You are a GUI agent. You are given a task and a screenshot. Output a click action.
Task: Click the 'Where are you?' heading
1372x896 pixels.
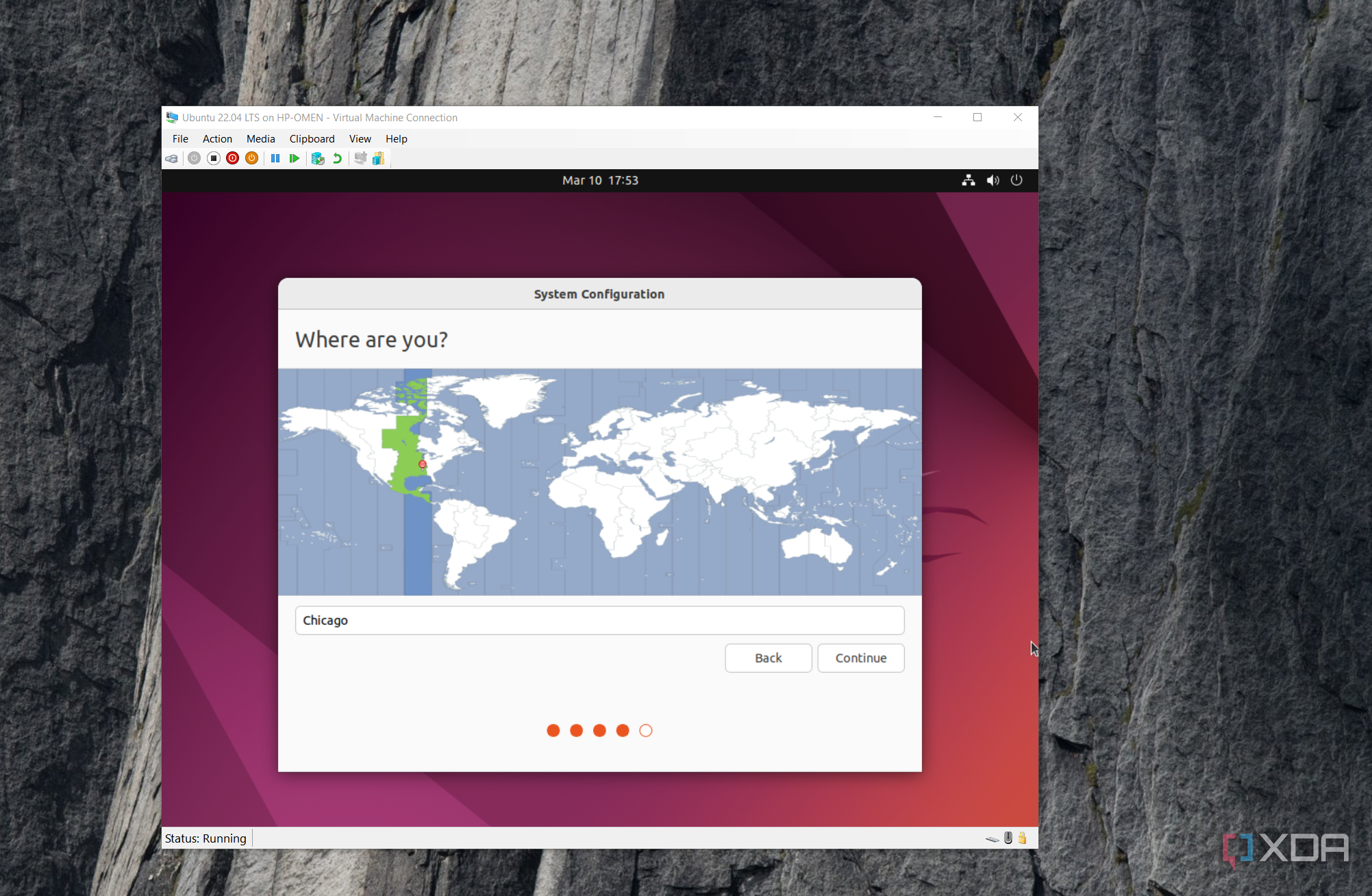[371, 340]
